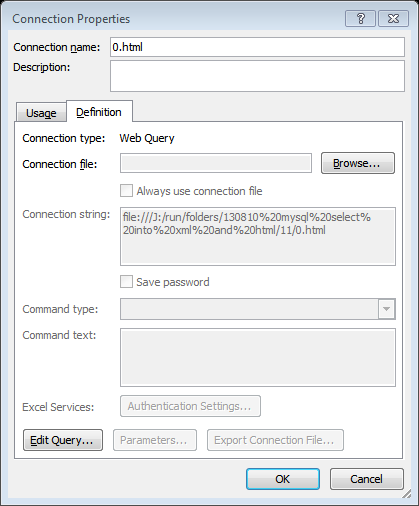Expand the Command type dropdown arrow
419x506 pixels.
tap(386, 309)
